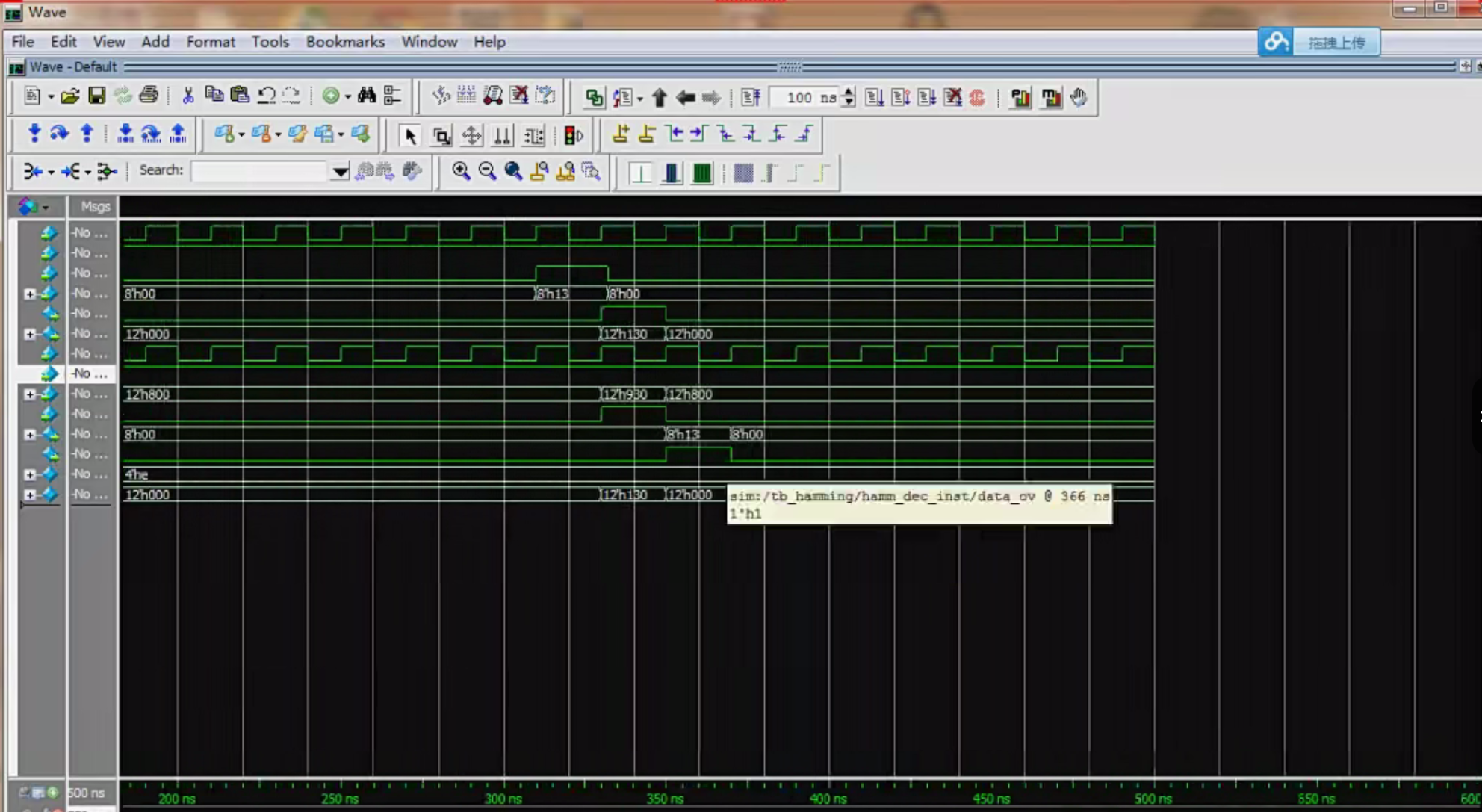This screenshot has width=1482, height=812.
Task: Expand the first 8'h00 bus signal
Action: pos(29,294)
